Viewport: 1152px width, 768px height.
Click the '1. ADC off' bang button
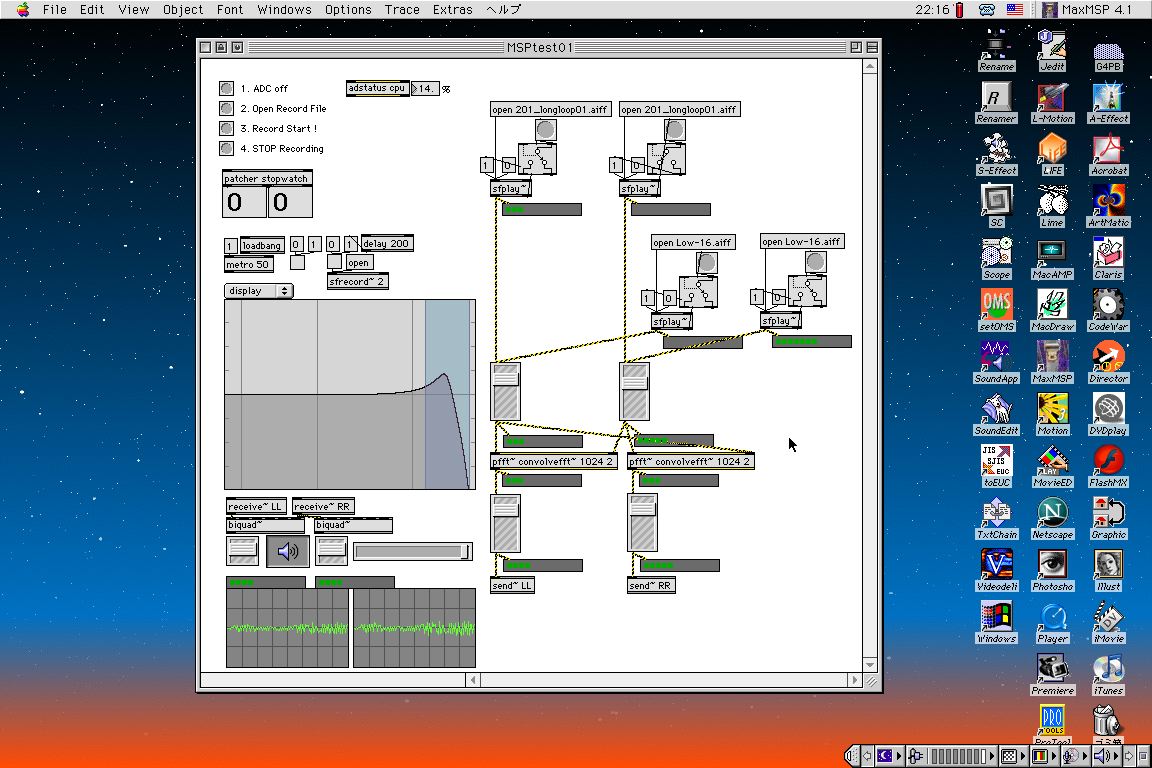[x=226, y=88]
